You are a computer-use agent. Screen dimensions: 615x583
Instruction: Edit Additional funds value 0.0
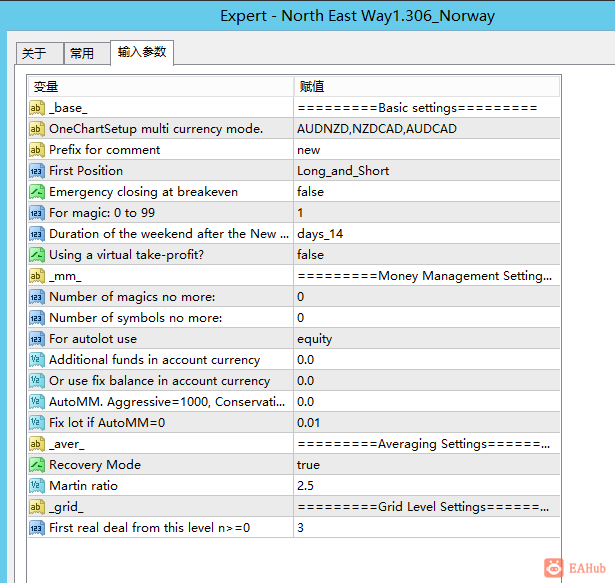(427, 360)
